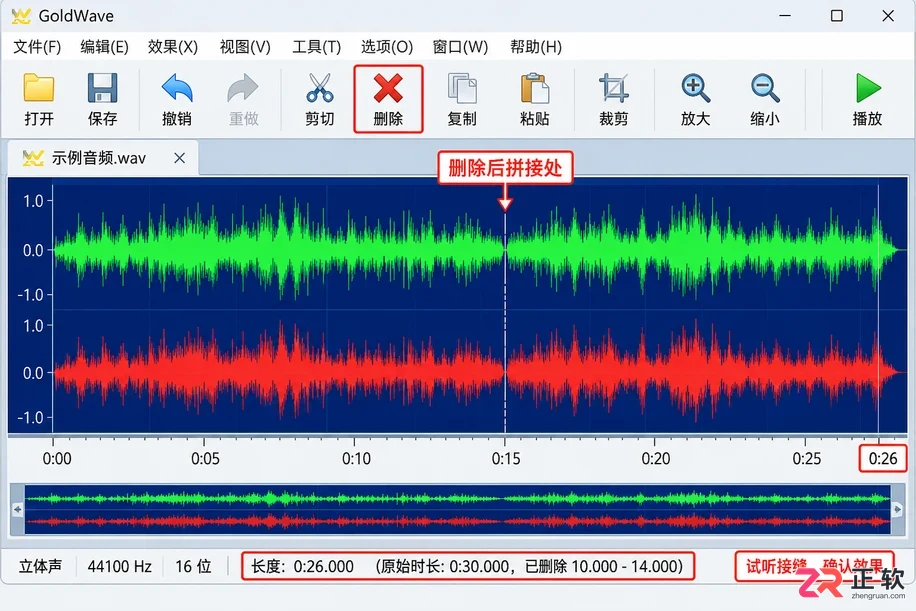Click the 0:15 mark on the time ruler

click(x=506, y=458)
